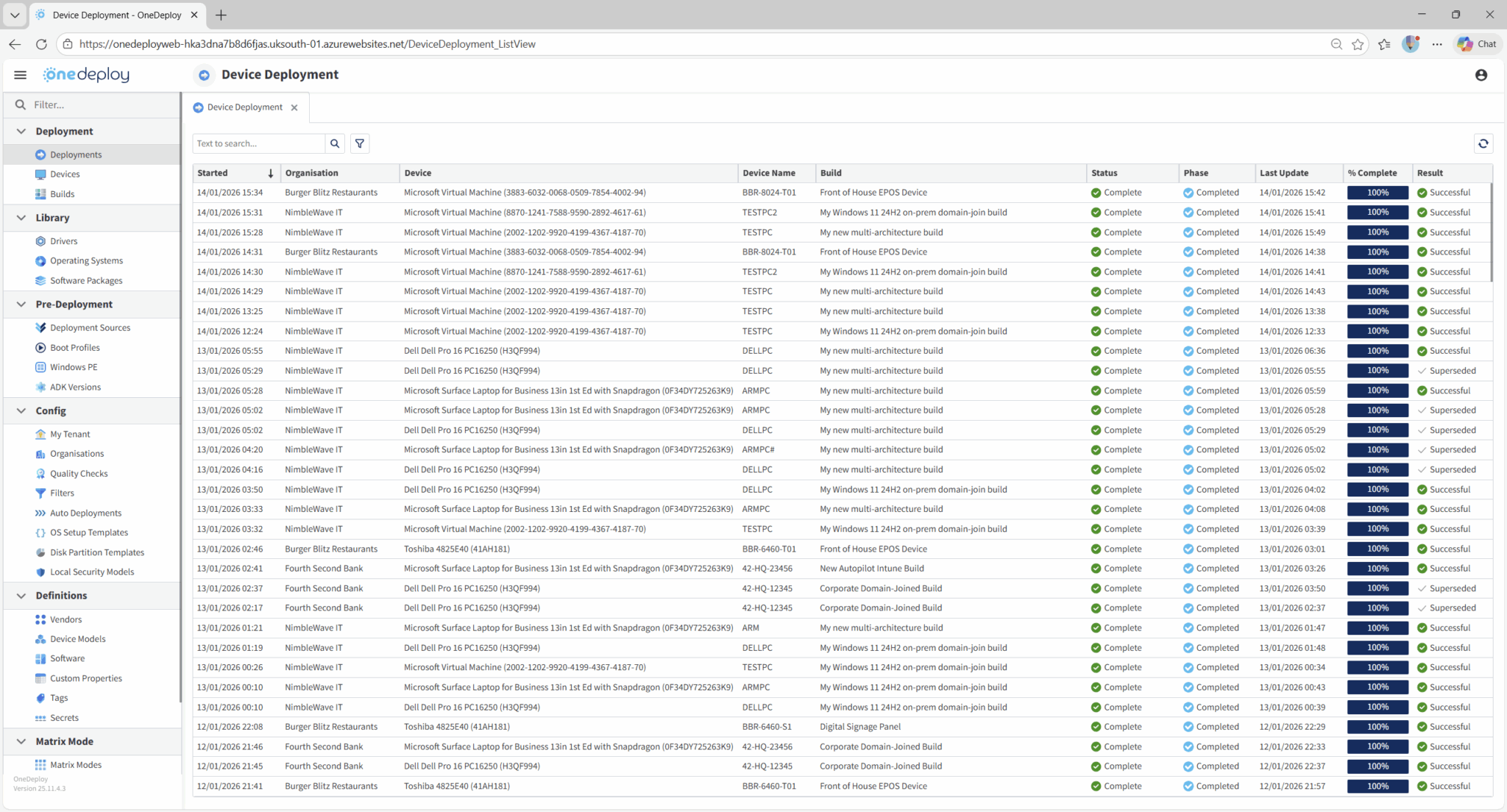The image size is (1507, 812).
Task: Open the browser tab list dropdown
Action: tap(14, 15)
